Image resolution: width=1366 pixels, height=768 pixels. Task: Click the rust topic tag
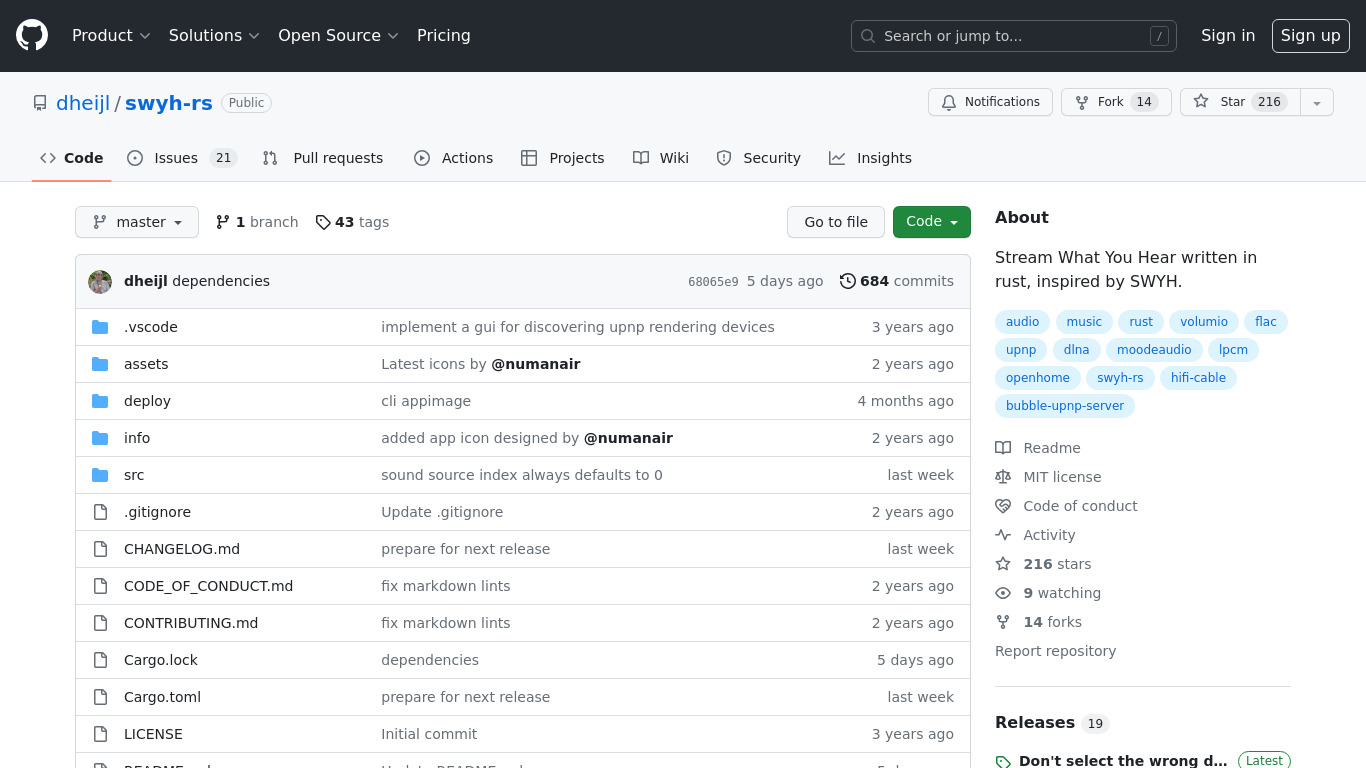(1141, 322)
